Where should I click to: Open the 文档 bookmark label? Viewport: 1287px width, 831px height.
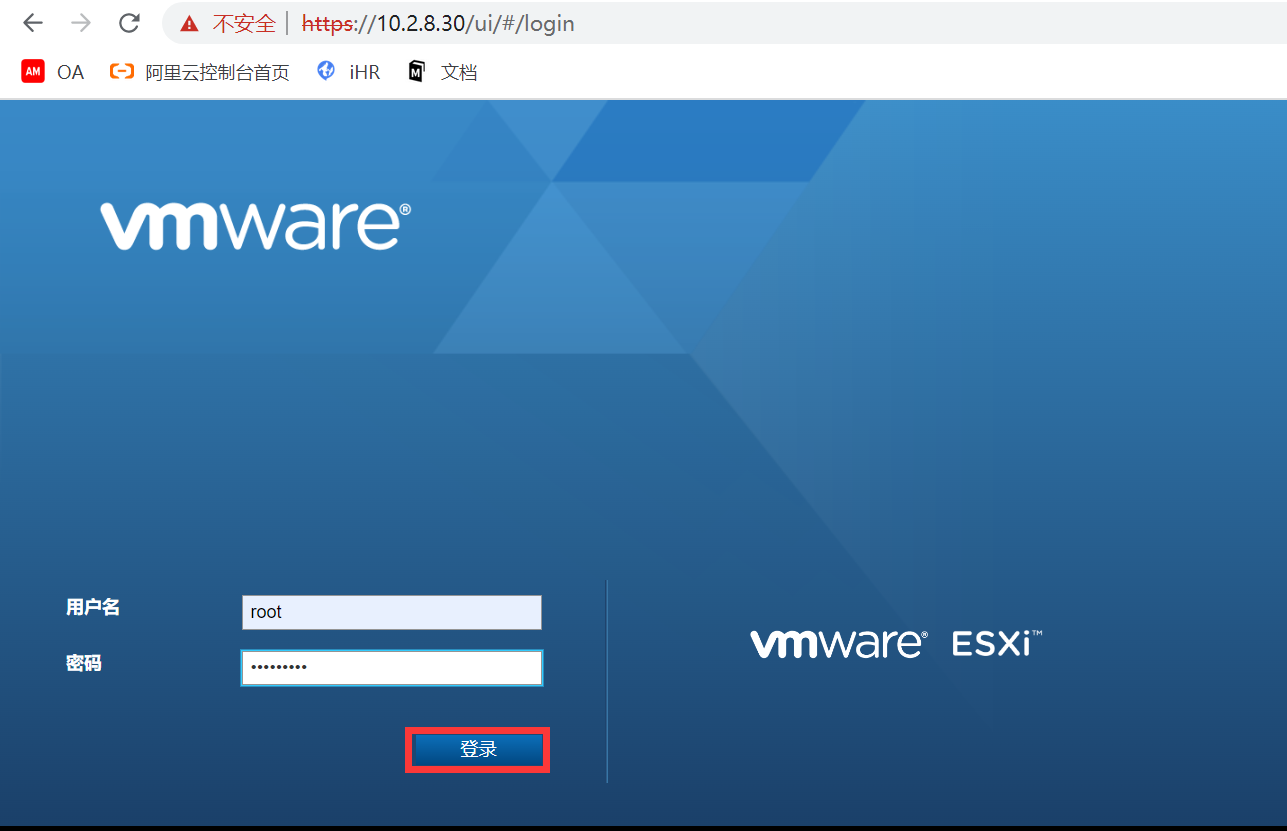[x=459, y=72]
